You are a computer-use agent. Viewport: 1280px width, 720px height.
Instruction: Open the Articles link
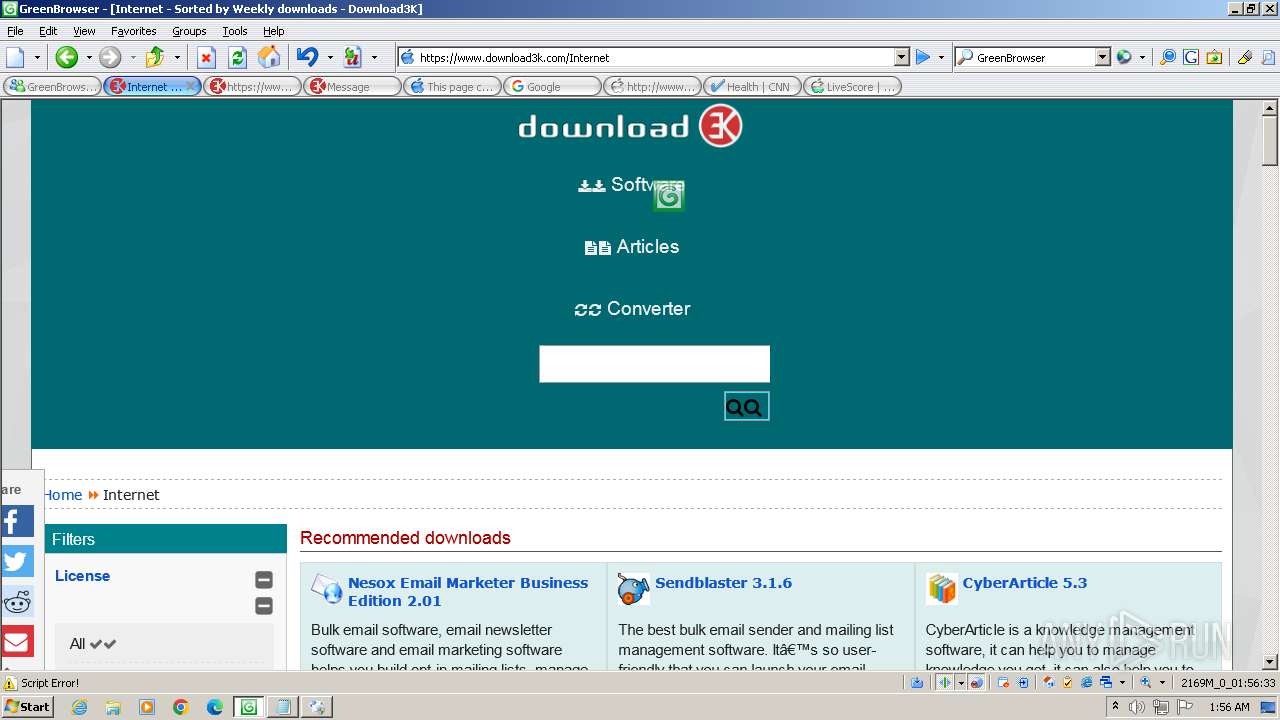(x=632, y=247)
